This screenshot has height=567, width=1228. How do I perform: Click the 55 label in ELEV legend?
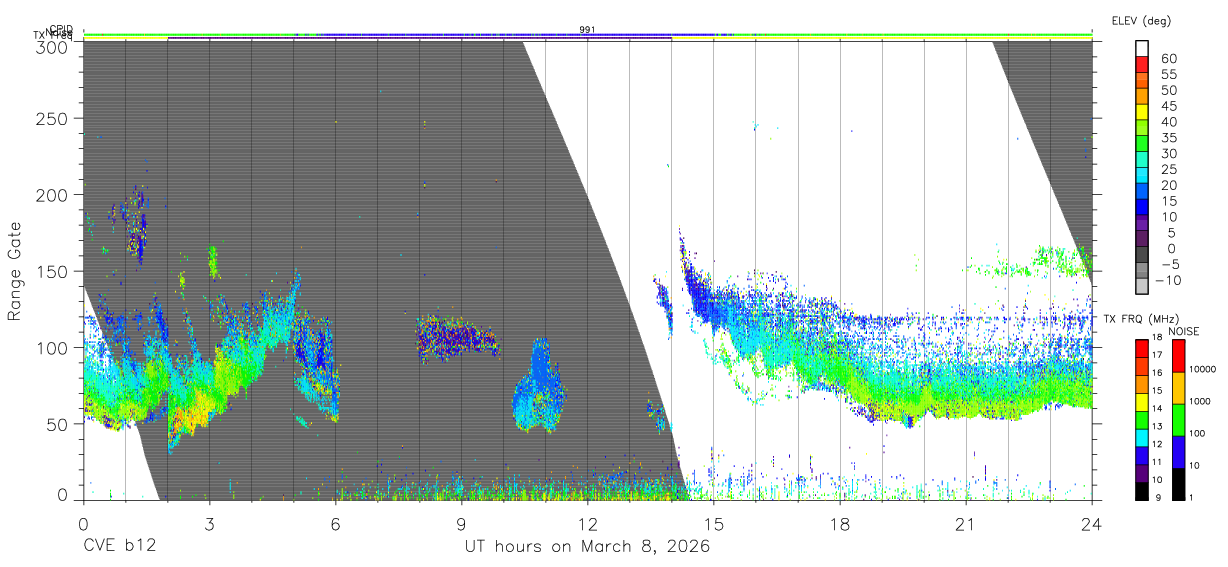pos(1169,75)
